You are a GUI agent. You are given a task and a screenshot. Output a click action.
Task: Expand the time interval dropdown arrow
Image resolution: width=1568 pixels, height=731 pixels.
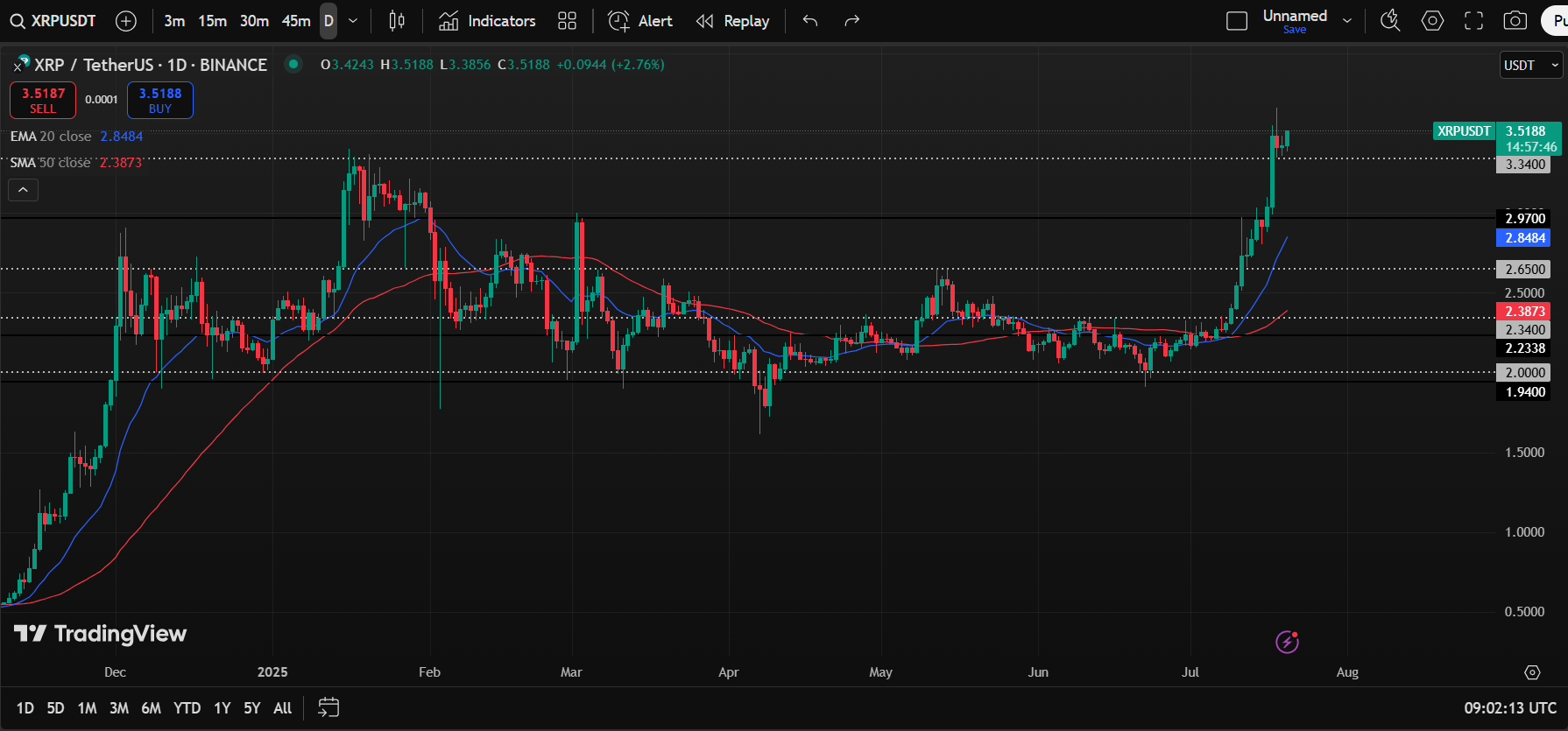353,21
